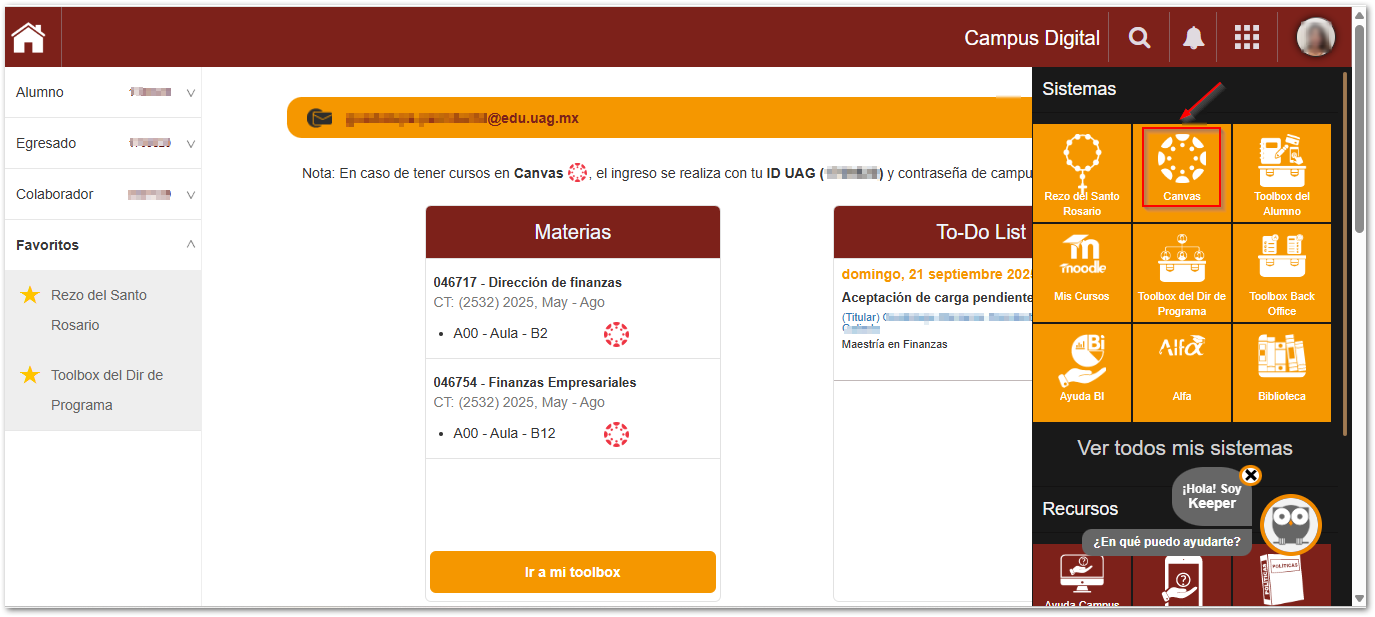This screenshot has height=617, width=1375.
Task: Open the Toolbox del Alumno tile
Action: [x=1282, y=173]
